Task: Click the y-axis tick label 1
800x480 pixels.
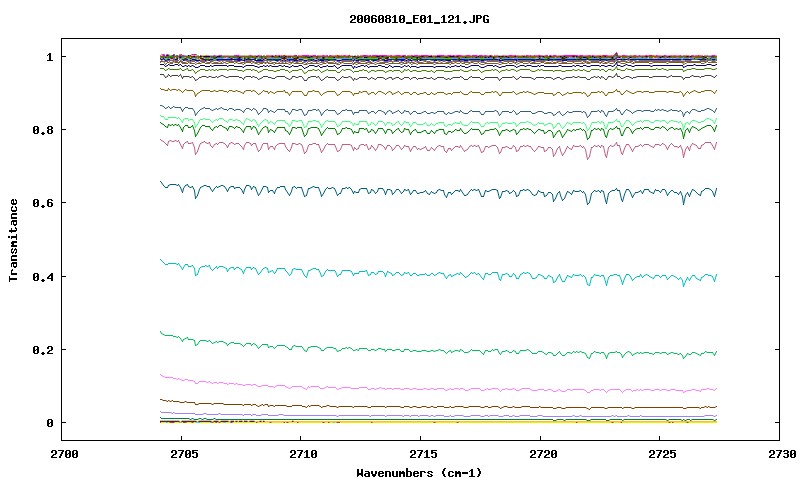Action: click(x=49, y=57)
